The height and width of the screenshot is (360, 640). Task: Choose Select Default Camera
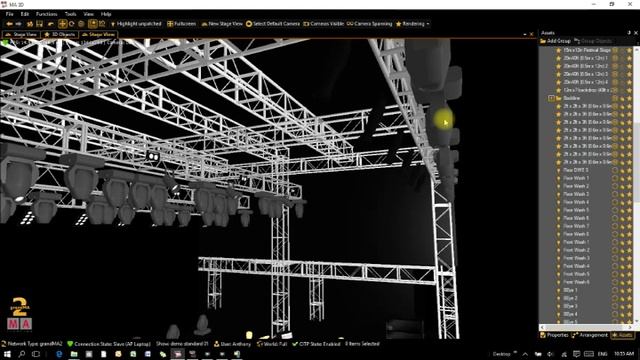coord(273,24)
